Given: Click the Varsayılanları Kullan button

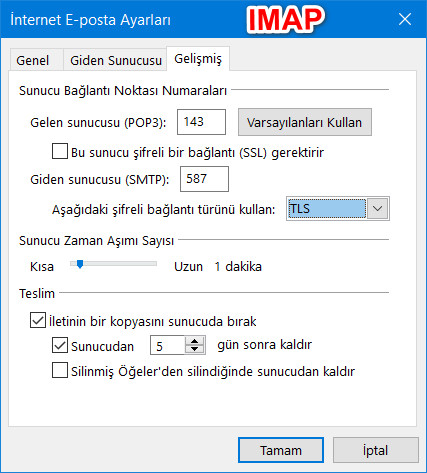Looking at the screenshot, I should (x=305, y=122).
